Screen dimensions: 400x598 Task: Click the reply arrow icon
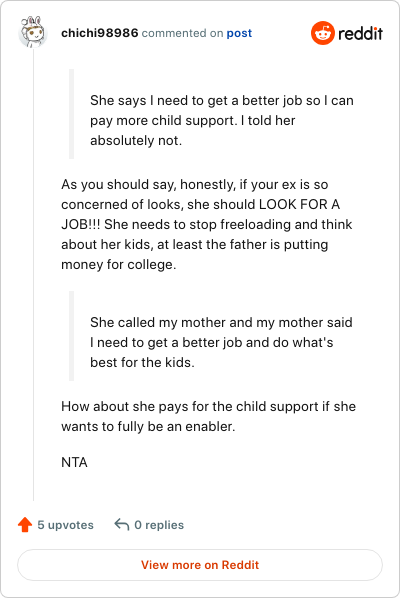(122, 524)
